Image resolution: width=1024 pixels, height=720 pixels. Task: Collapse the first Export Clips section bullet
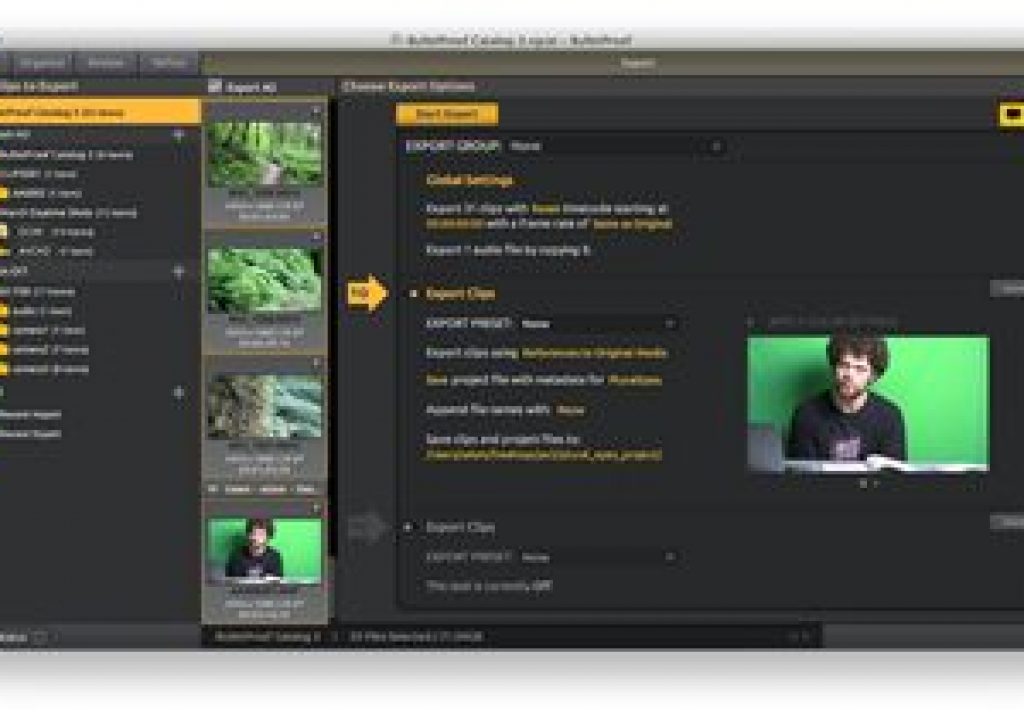coord(413,293)
